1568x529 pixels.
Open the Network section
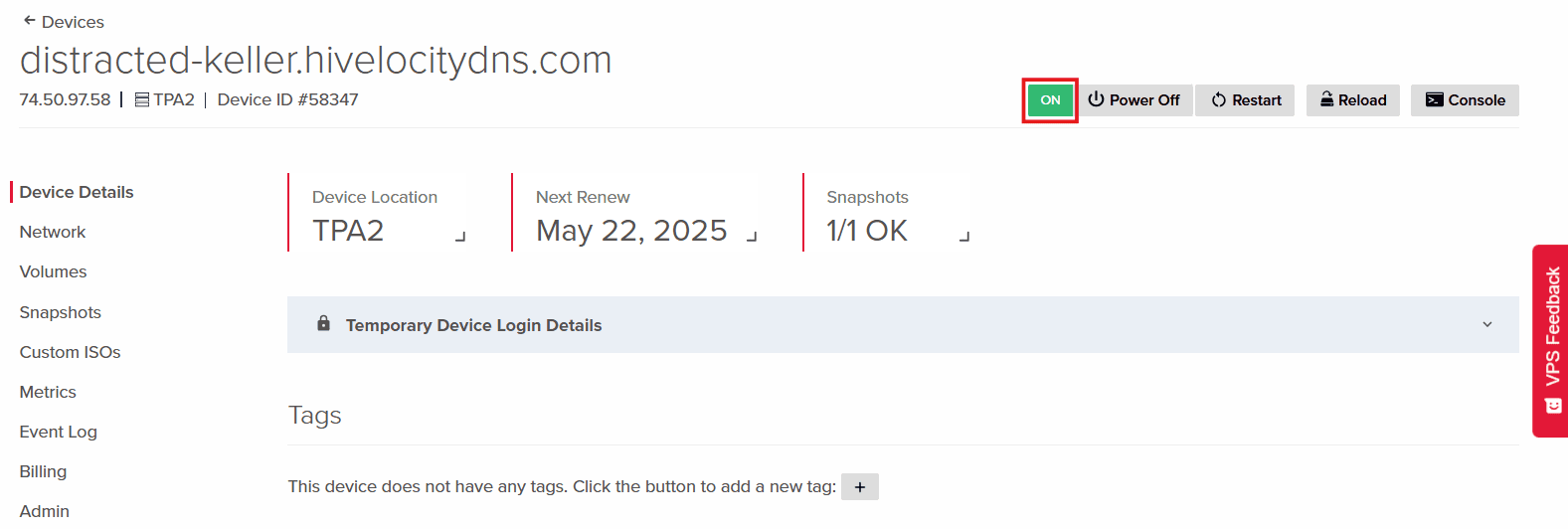(x=53, y=232)
